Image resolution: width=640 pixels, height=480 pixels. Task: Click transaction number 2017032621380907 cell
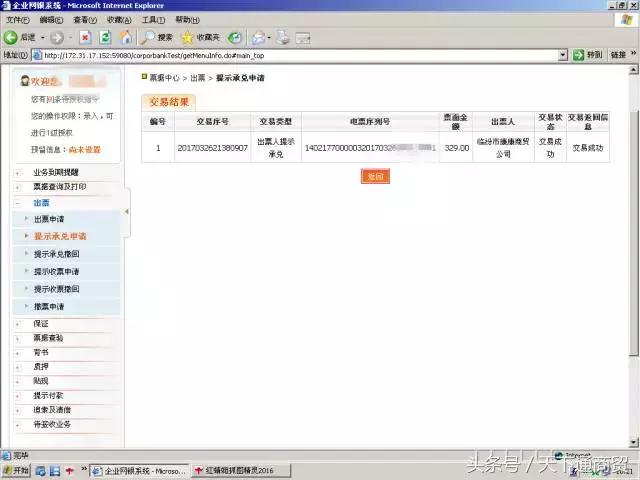(x=213, y=148)
